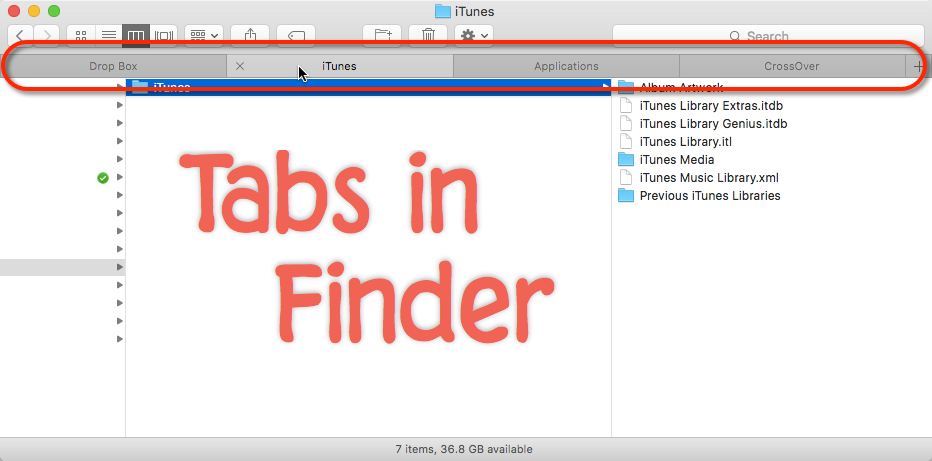Go forward with the toolbar forward arrow
Viewport: 932px width, 461px height.
click(x=46, y=36)
